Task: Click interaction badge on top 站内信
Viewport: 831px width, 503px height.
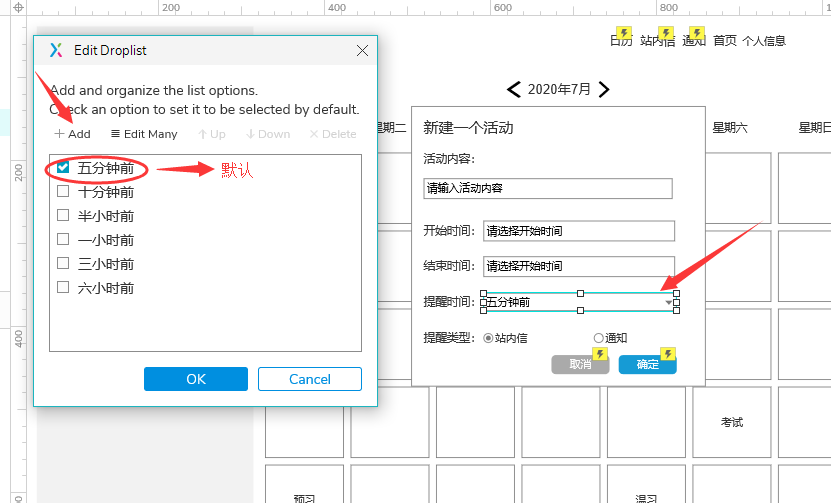Action: 666,33
